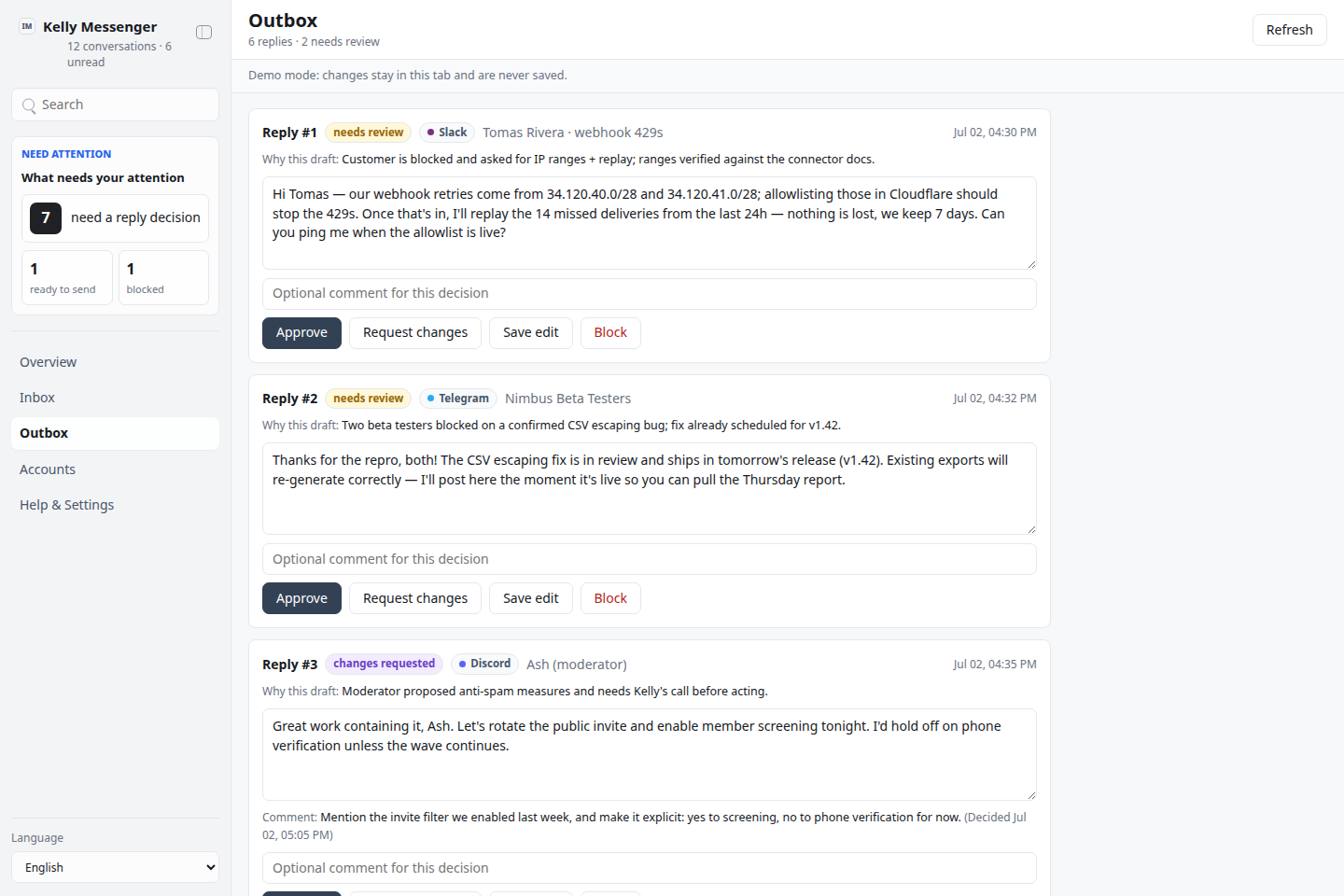Click the changes requested badge on Reply #3

[x=385, y=664]
